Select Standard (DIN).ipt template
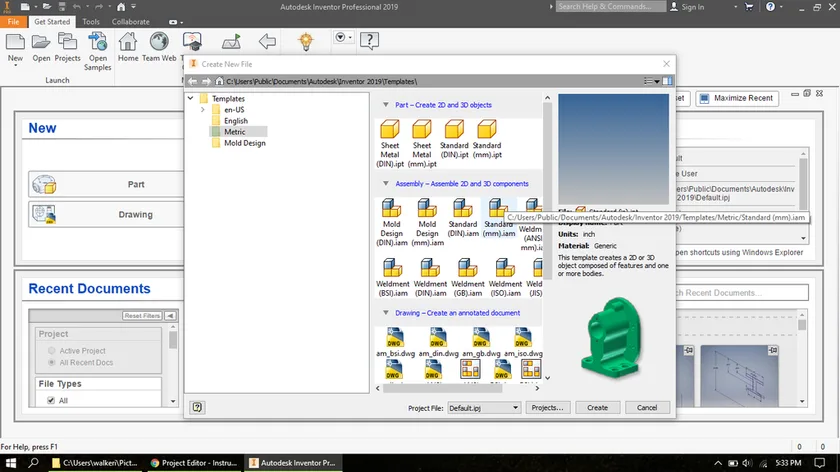The image size is (840, 472). (x=454, y=139)
